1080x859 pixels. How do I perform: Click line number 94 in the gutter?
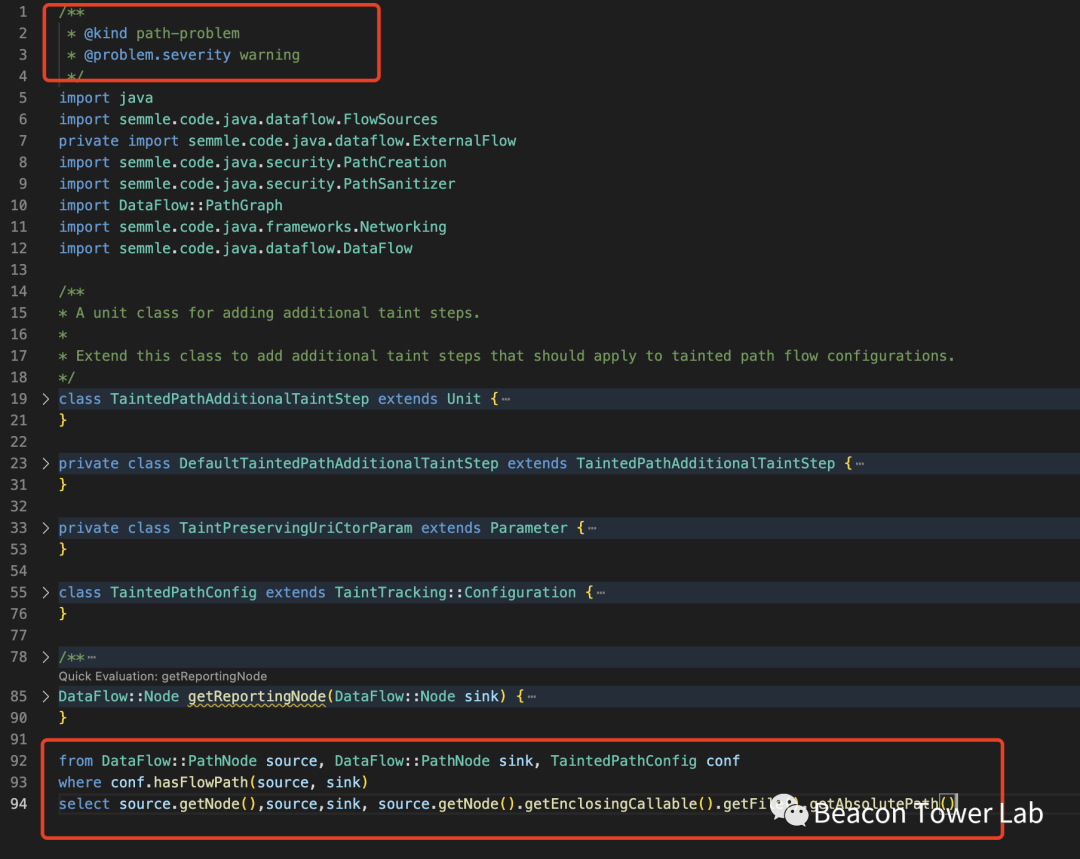(20, 804)
